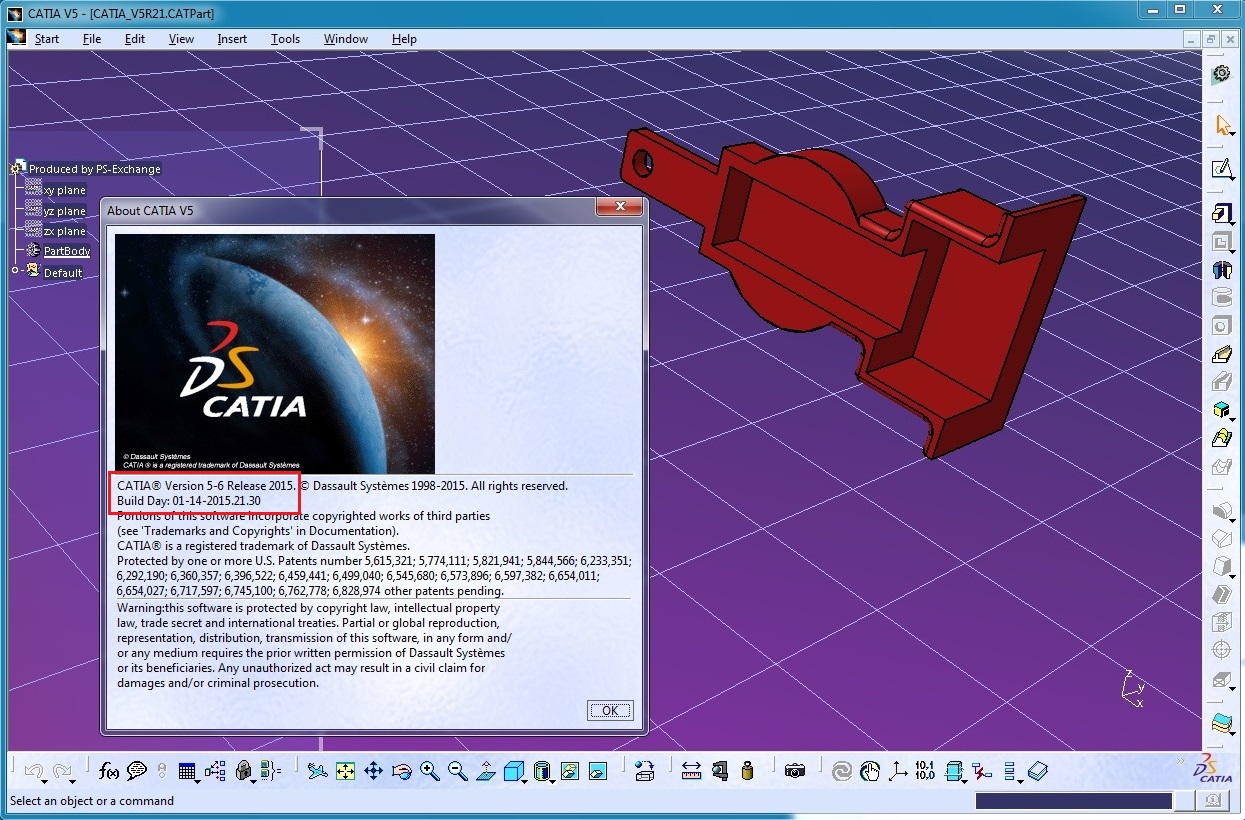Screen dimensions: 1245x820
Task: Open the Measure Between ruler tool
Action: [691, 771]
